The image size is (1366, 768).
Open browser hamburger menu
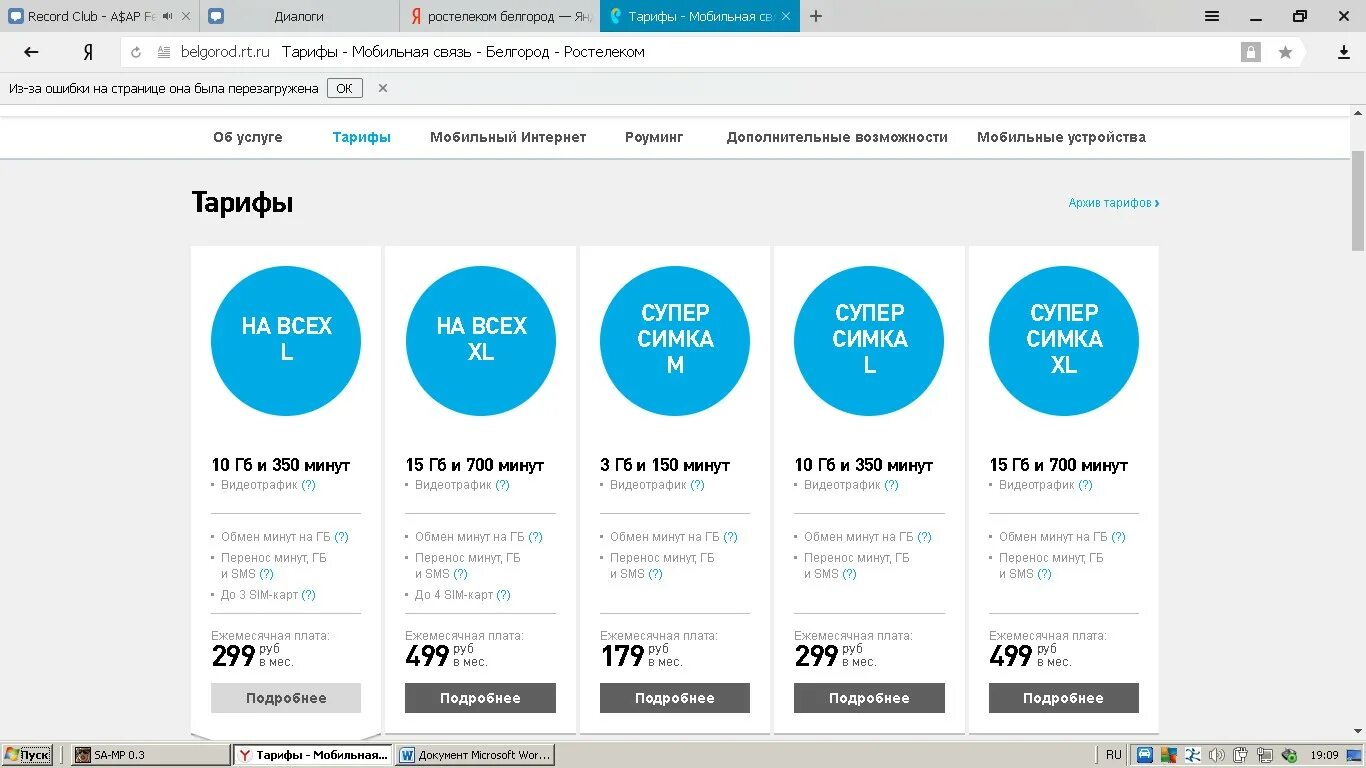coord(1212,16)
